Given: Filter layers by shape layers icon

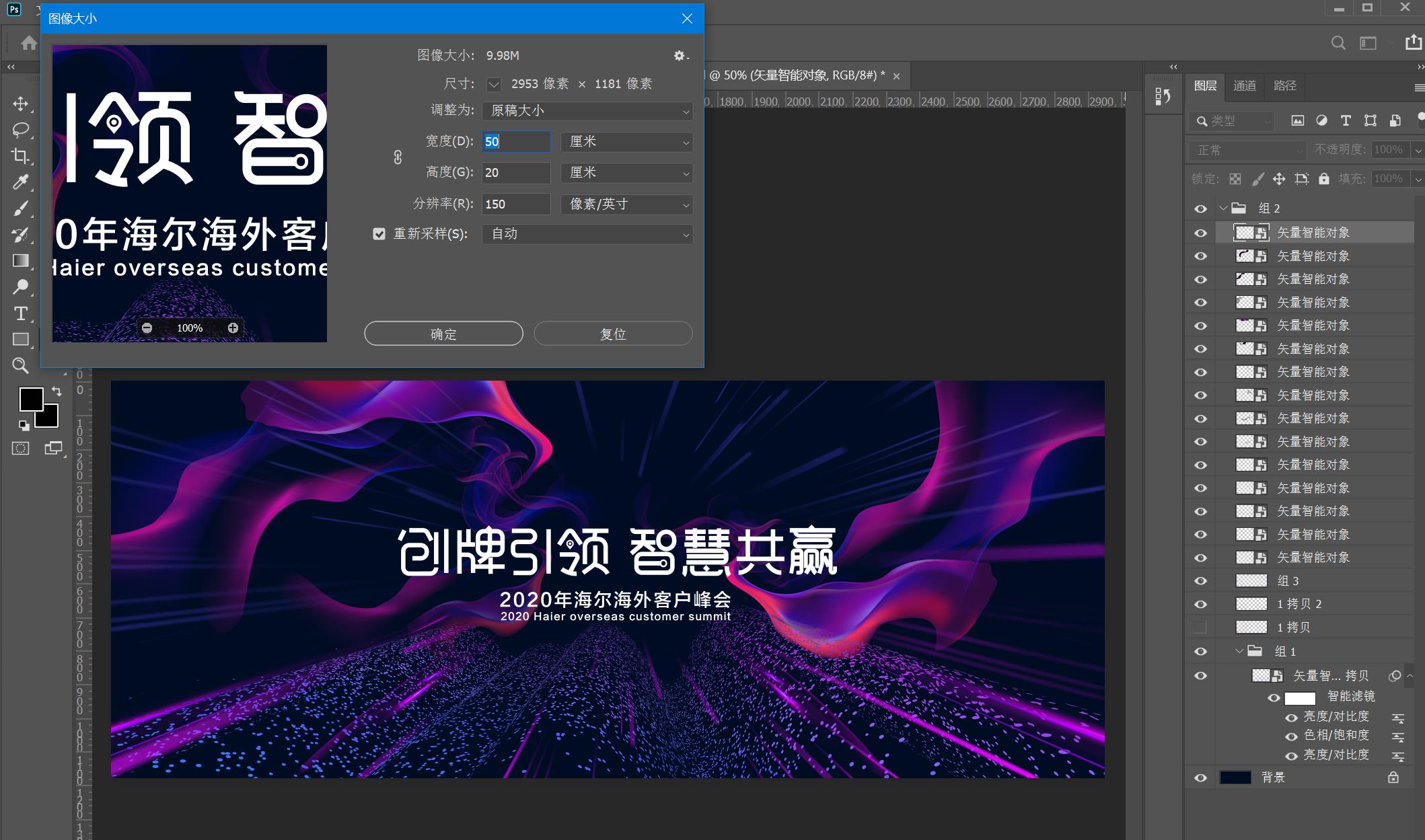Looking at the screenshot, I should point(1370,120).
